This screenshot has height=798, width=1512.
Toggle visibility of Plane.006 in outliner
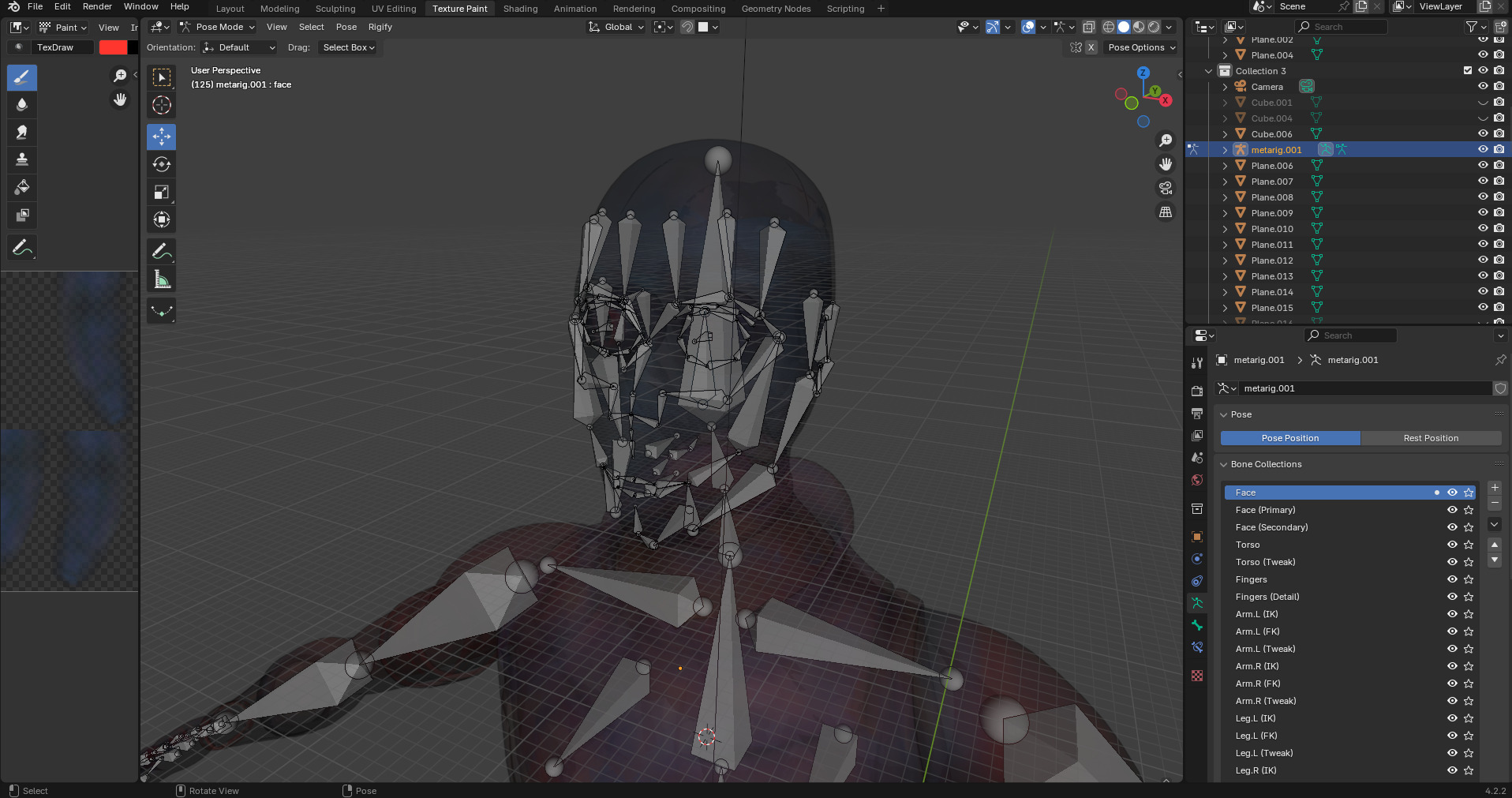1483,166
